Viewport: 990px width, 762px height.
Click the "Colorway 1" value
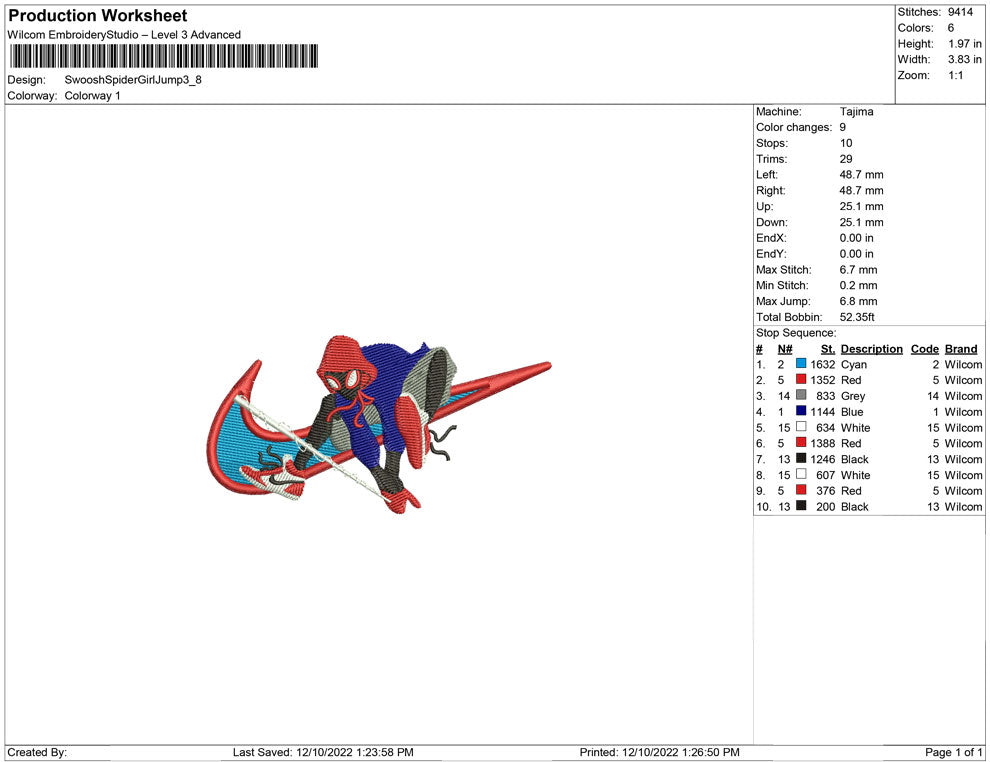[92, 96]
